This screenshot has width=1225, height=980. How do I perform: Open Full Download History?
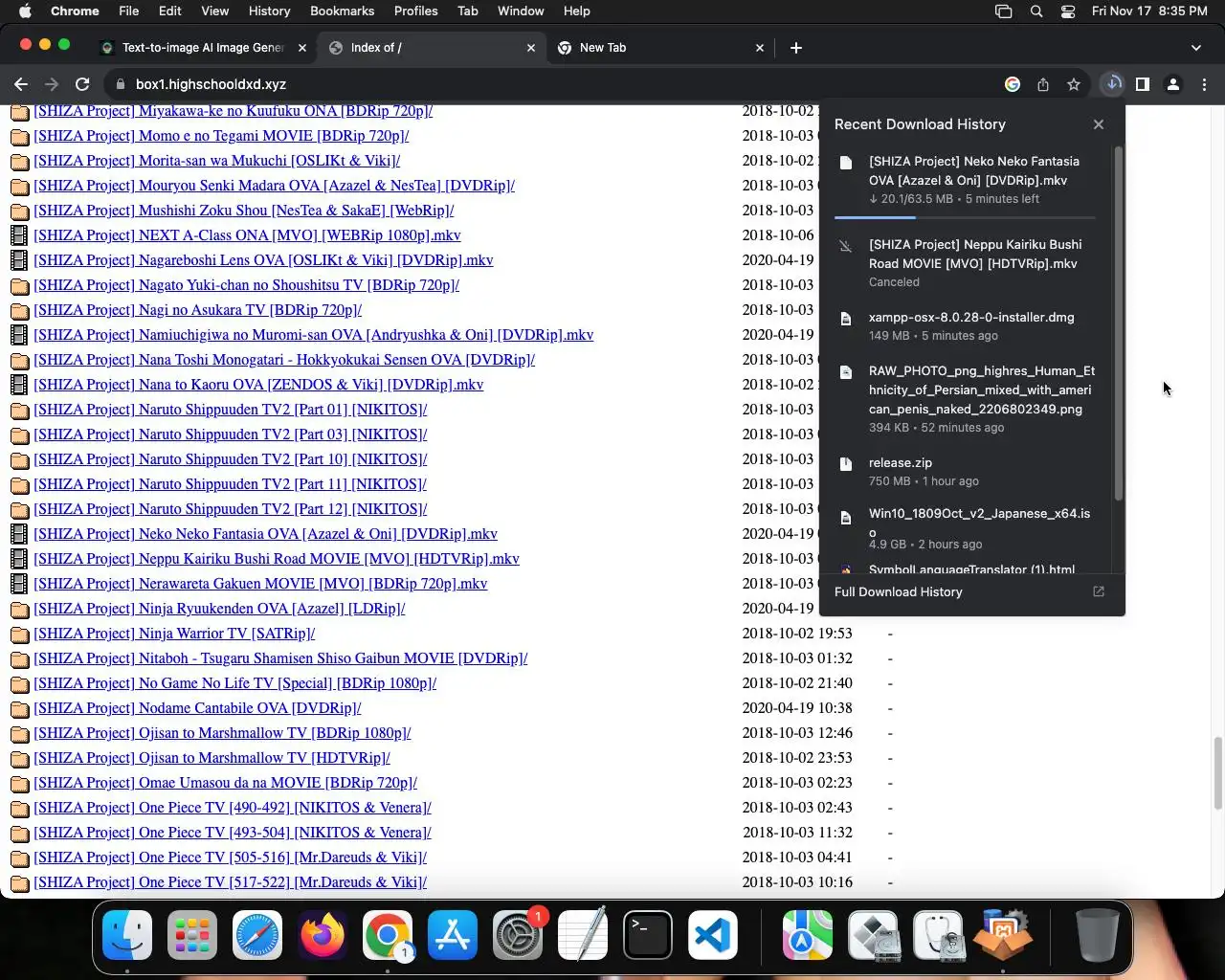point(899,591)
